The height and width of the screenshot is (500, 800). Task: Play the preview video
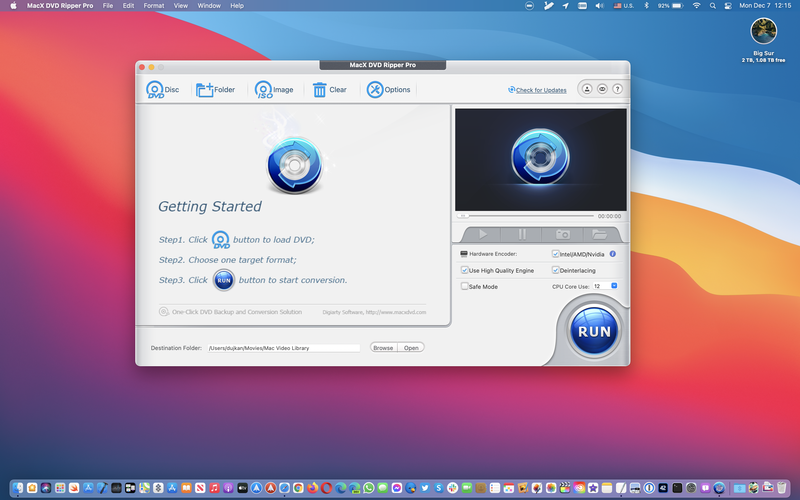(482, 234)
